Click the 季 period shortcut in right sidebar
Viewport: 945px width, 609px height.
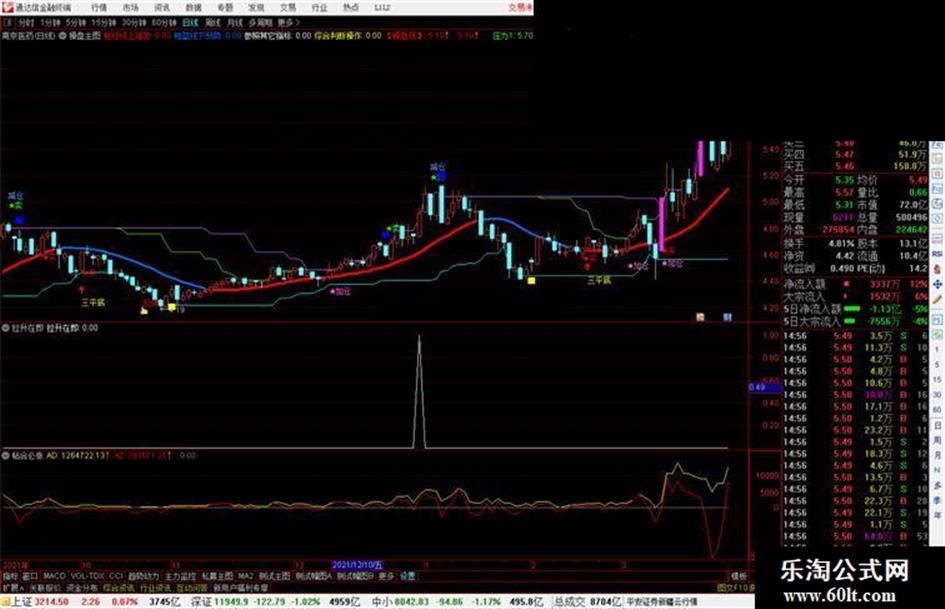pyautogui.click(x=937, y=500)
